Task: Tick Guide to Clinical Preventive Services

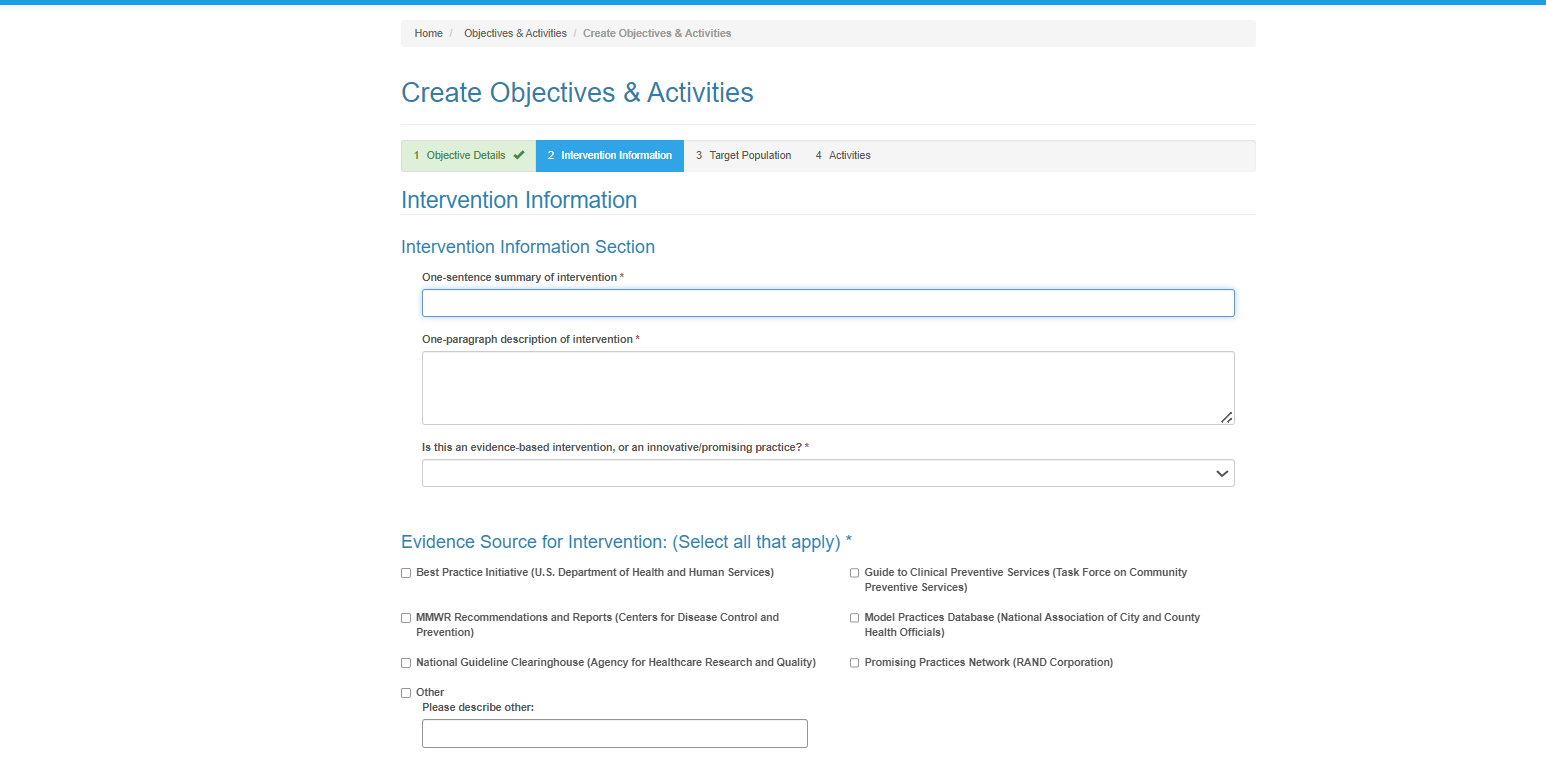Action: (x=855, y=573)
